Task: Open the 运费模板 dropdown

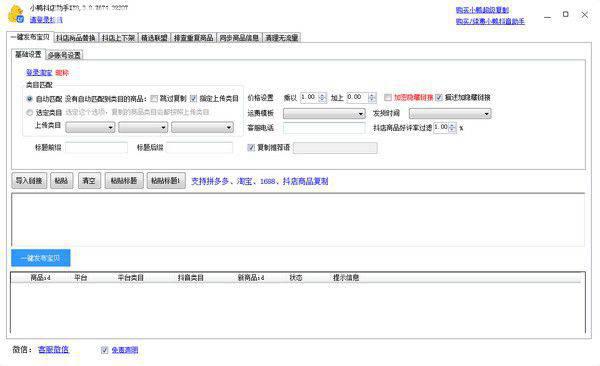Action: (x=324, y=113)
